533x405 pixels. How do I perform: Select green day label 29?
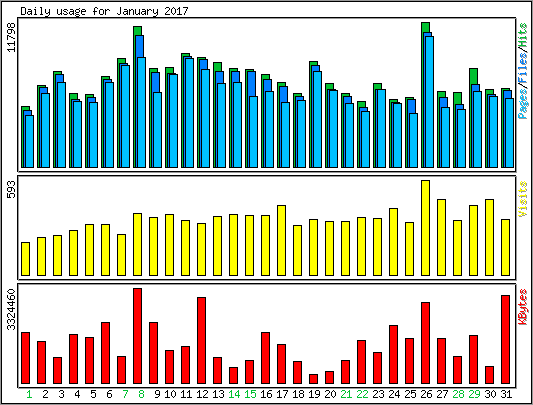pyautogui.click(x=474, y=394)
